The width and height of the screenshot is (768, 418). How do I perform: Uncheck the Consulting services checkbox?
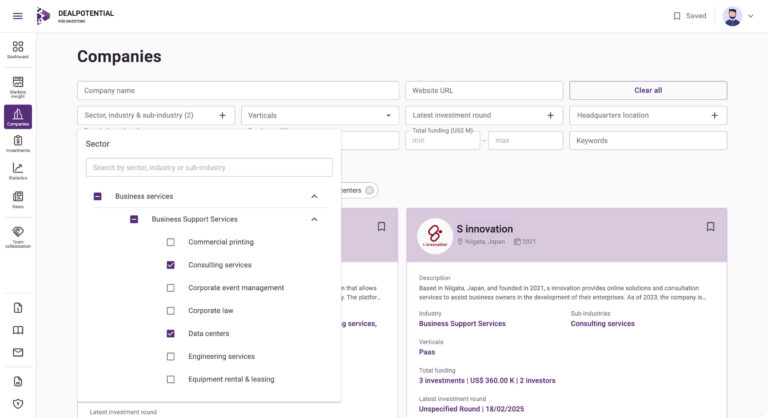coord(170,265)
